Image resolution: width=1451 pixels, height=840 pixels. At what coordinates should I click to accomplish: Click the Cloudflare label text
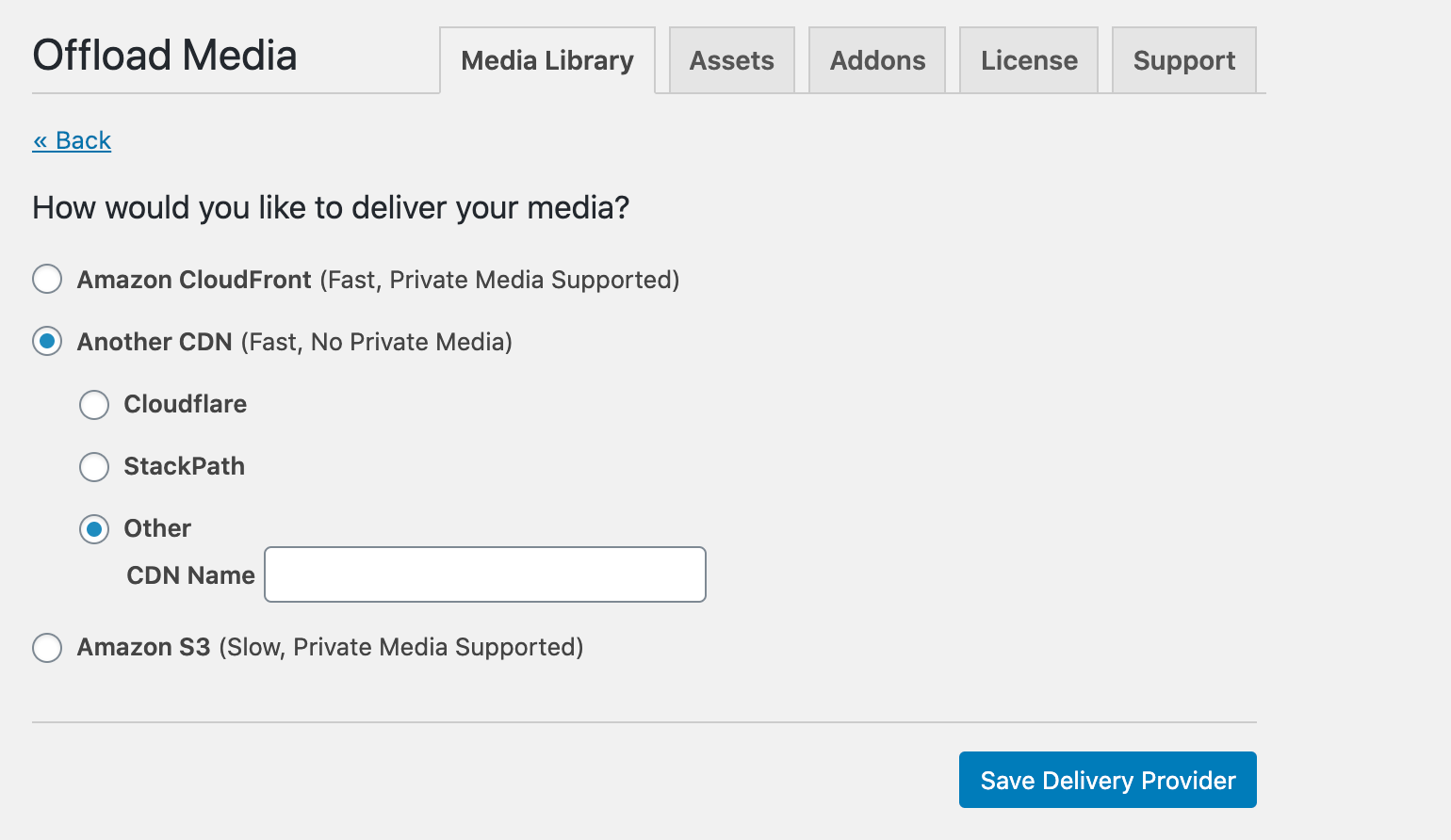tap(186, 404)
